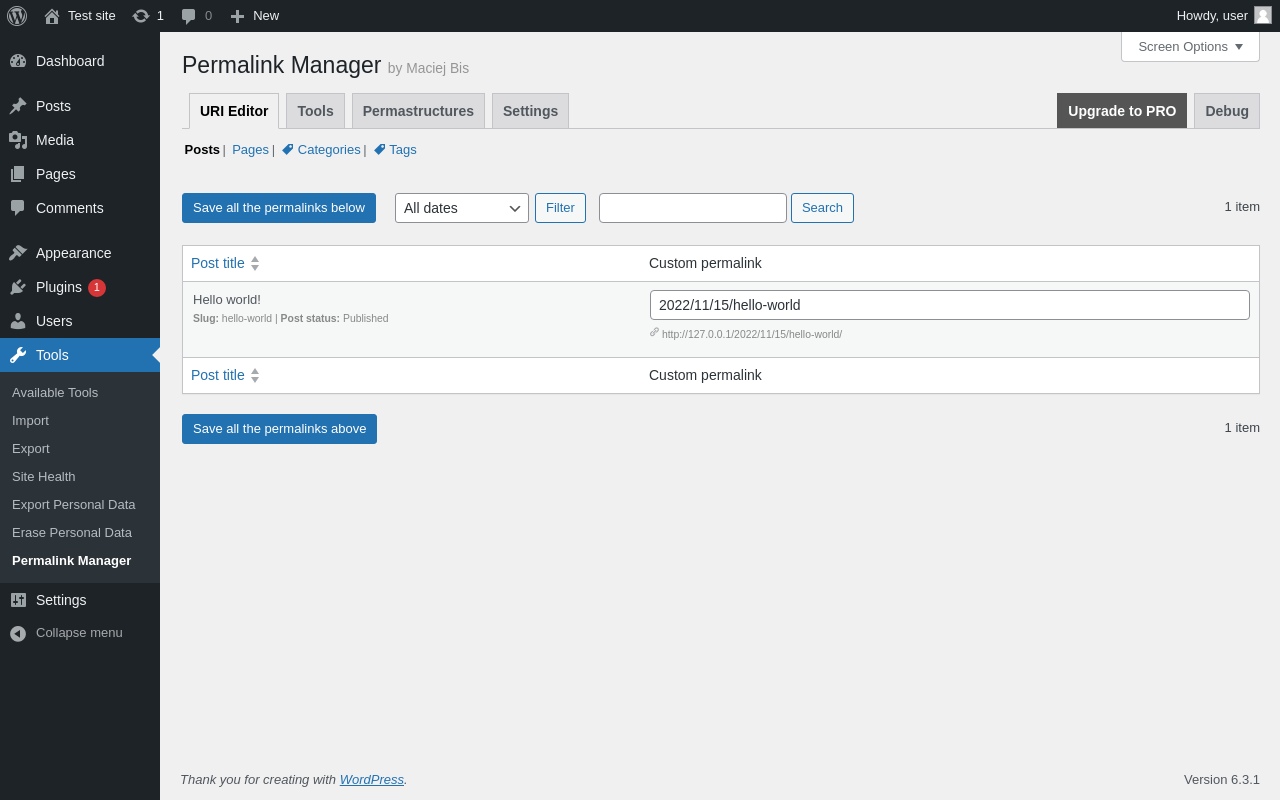Sort by Post title in table header
Viewport: 1280px width, 800px height.
(218, 263)
